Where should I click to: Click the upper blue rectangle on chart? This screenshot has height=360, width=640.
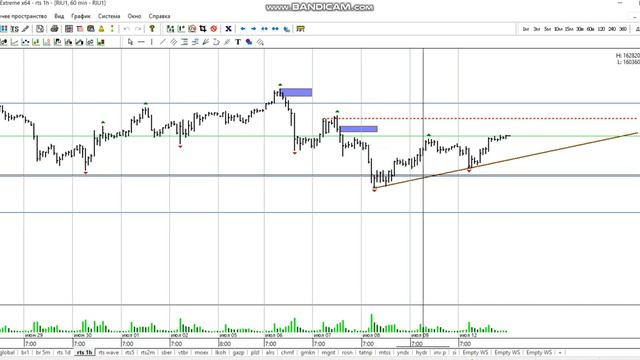pyautogui.click(x=296, y=92)
